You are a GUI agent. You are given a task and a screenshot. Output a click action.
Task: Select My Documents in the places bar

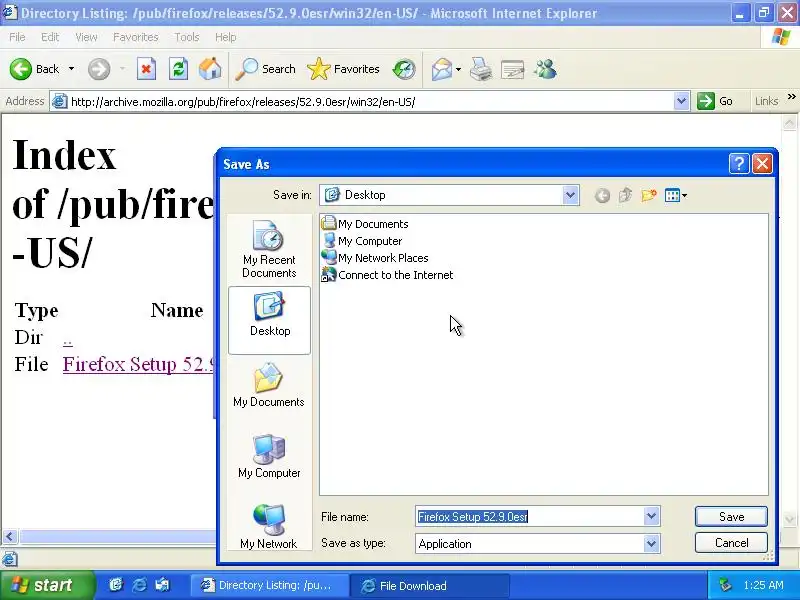(269, 385)
